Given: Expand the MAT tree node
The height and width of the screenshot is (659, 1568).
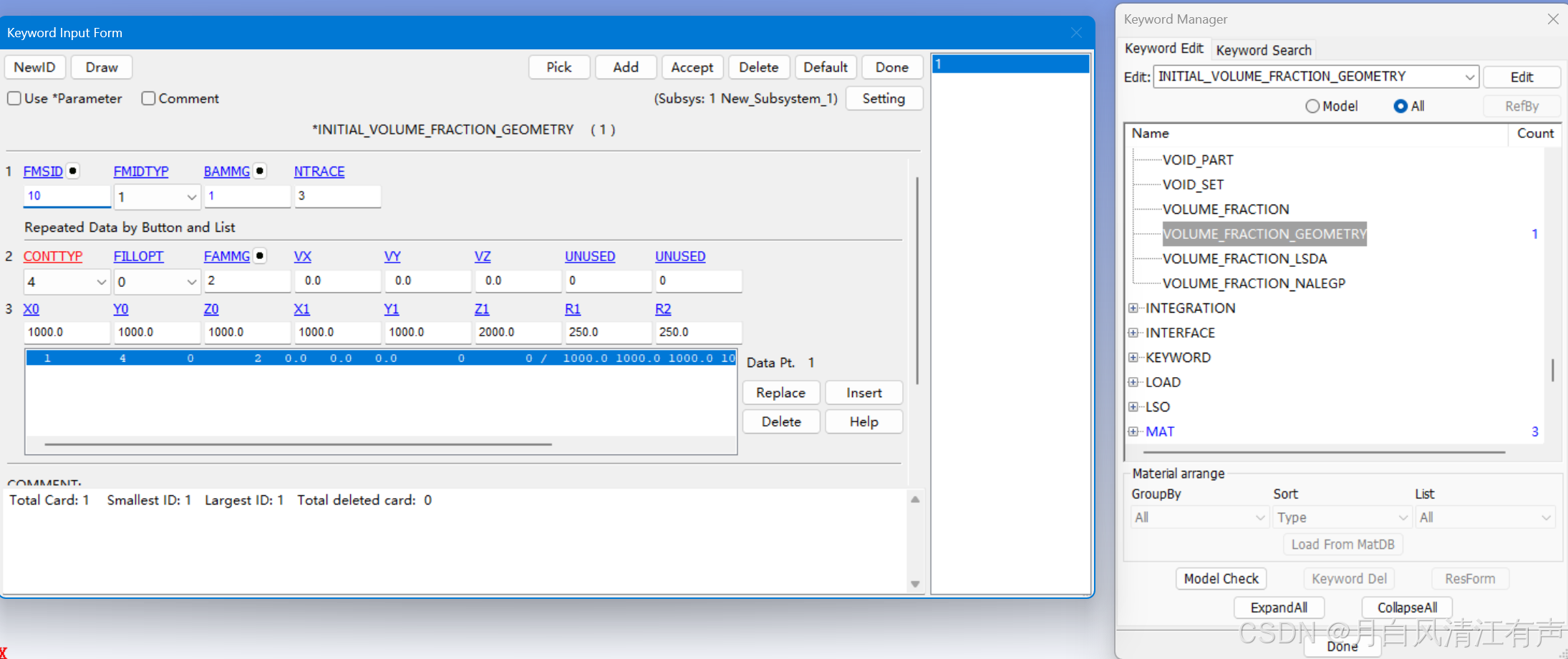Looking at the screenshot, I should (x=1133, y=431).
